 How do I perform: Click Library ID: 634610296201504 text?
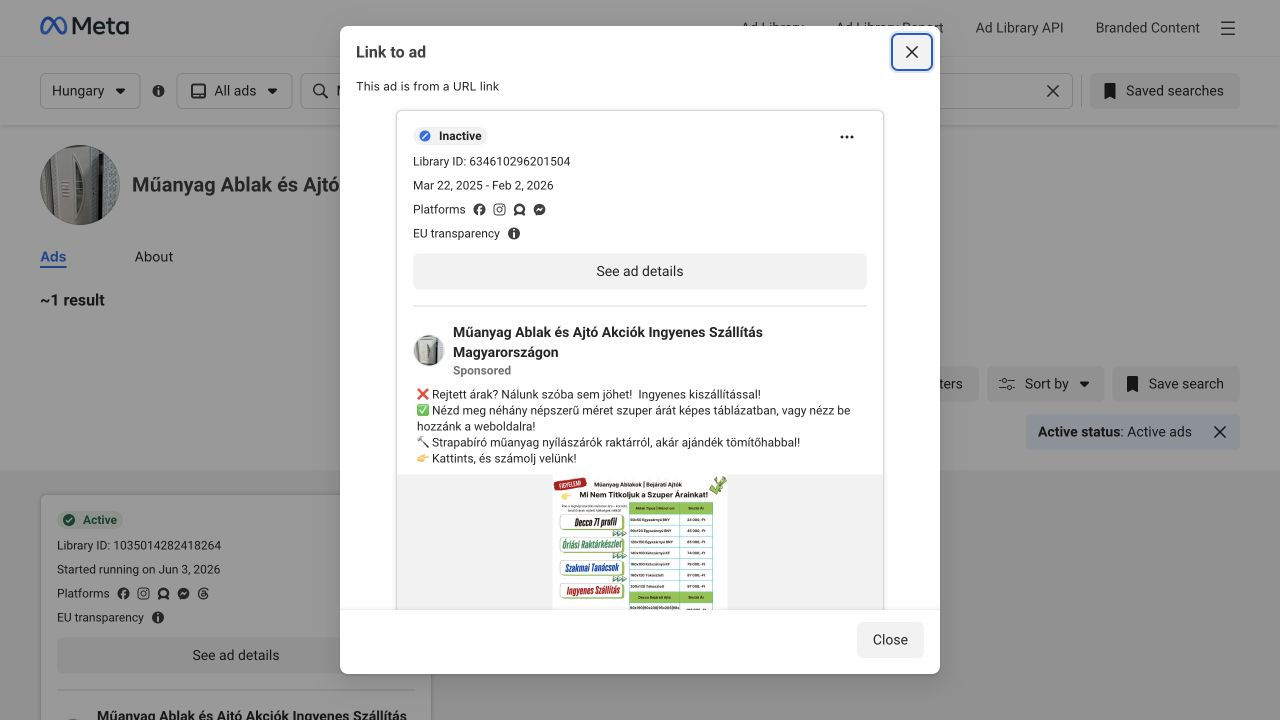[492, 162]
